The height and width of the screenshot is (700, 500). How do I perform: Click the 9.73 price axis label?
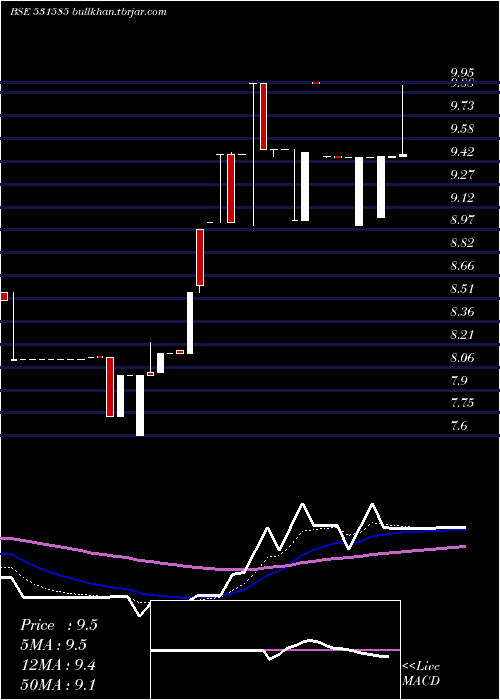[x=462, y=106]
